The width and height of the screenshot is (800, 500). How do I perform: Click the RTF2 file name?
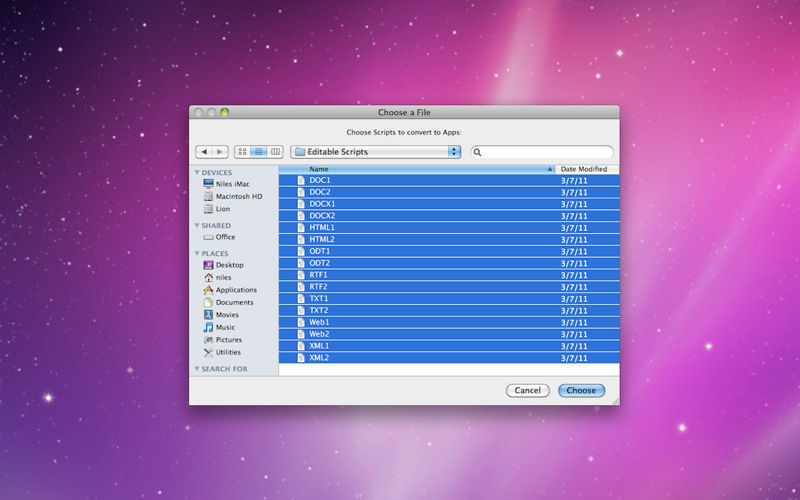click(x=318, y=287)
